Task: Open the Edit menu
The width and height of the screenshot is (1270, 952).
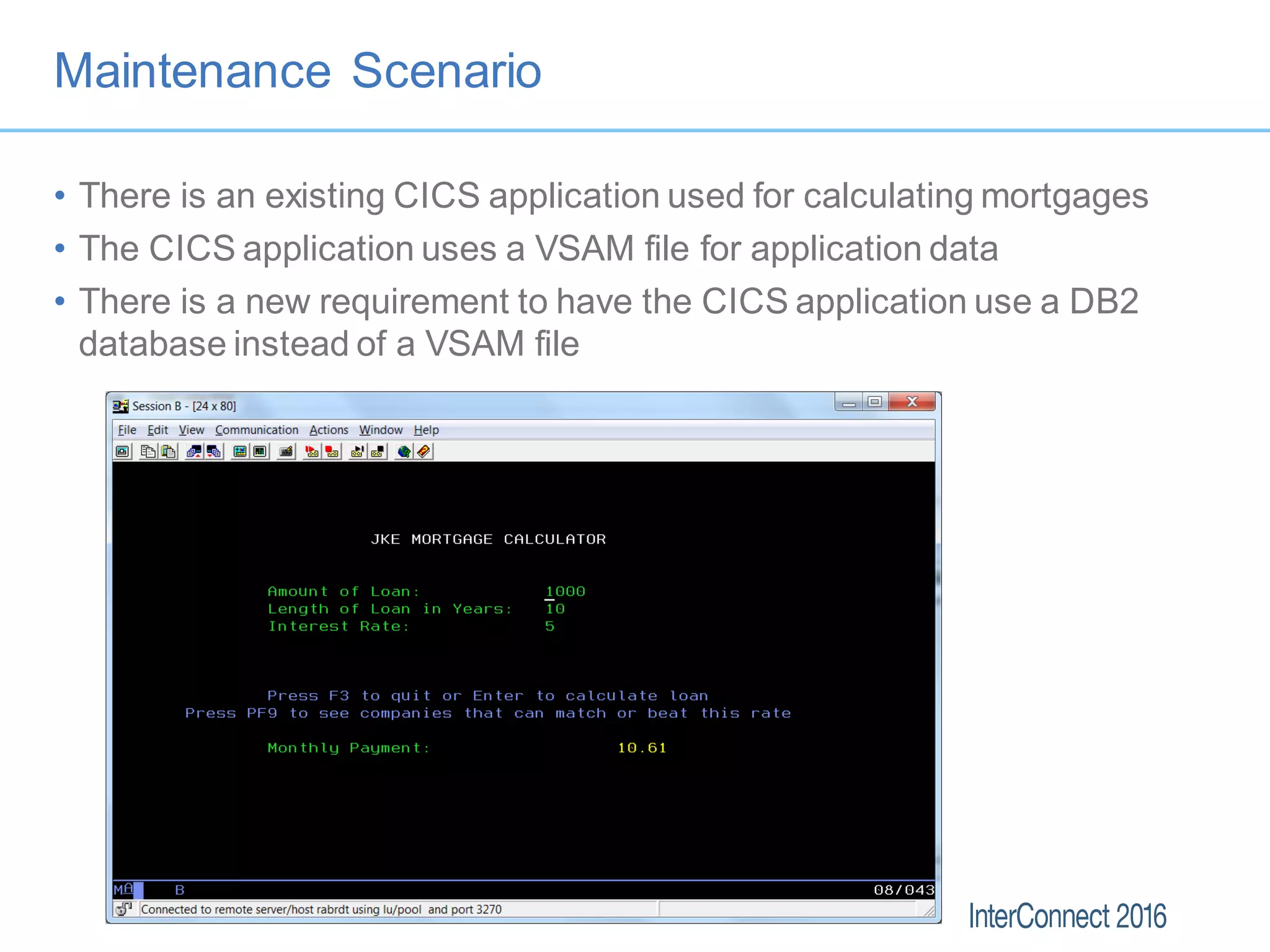Action: coord(158,430)
